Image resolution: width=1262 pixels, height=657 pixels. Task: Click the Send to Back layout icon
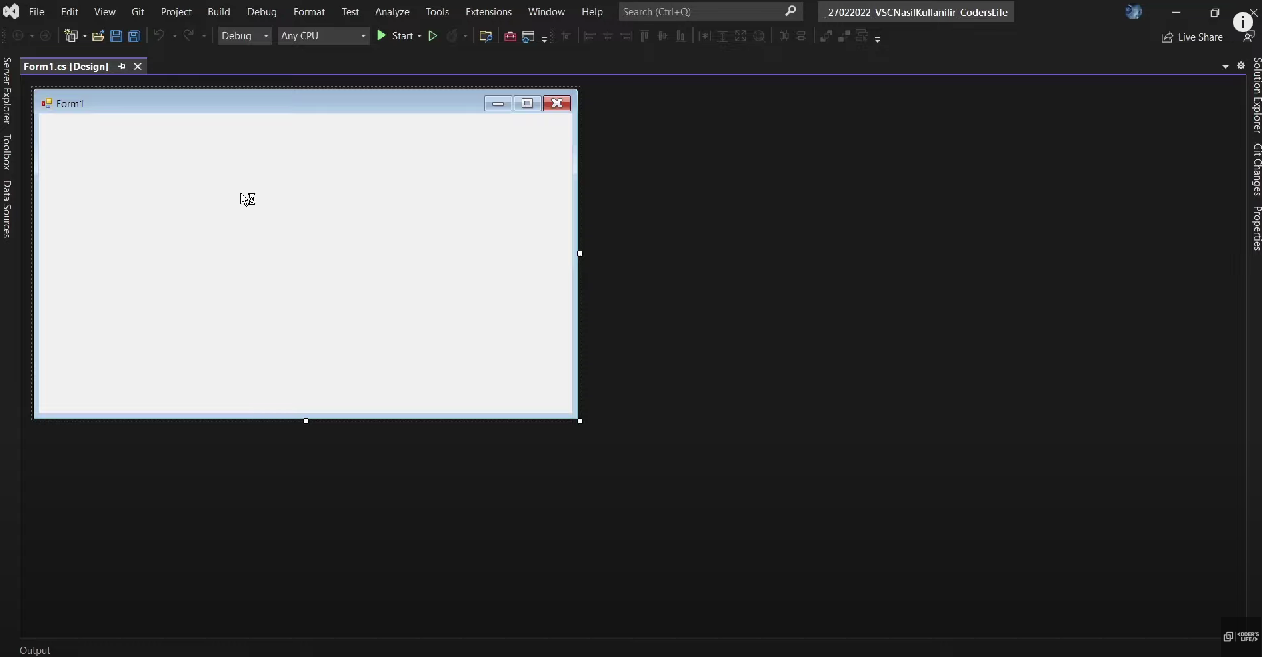(x=843, y=36)
